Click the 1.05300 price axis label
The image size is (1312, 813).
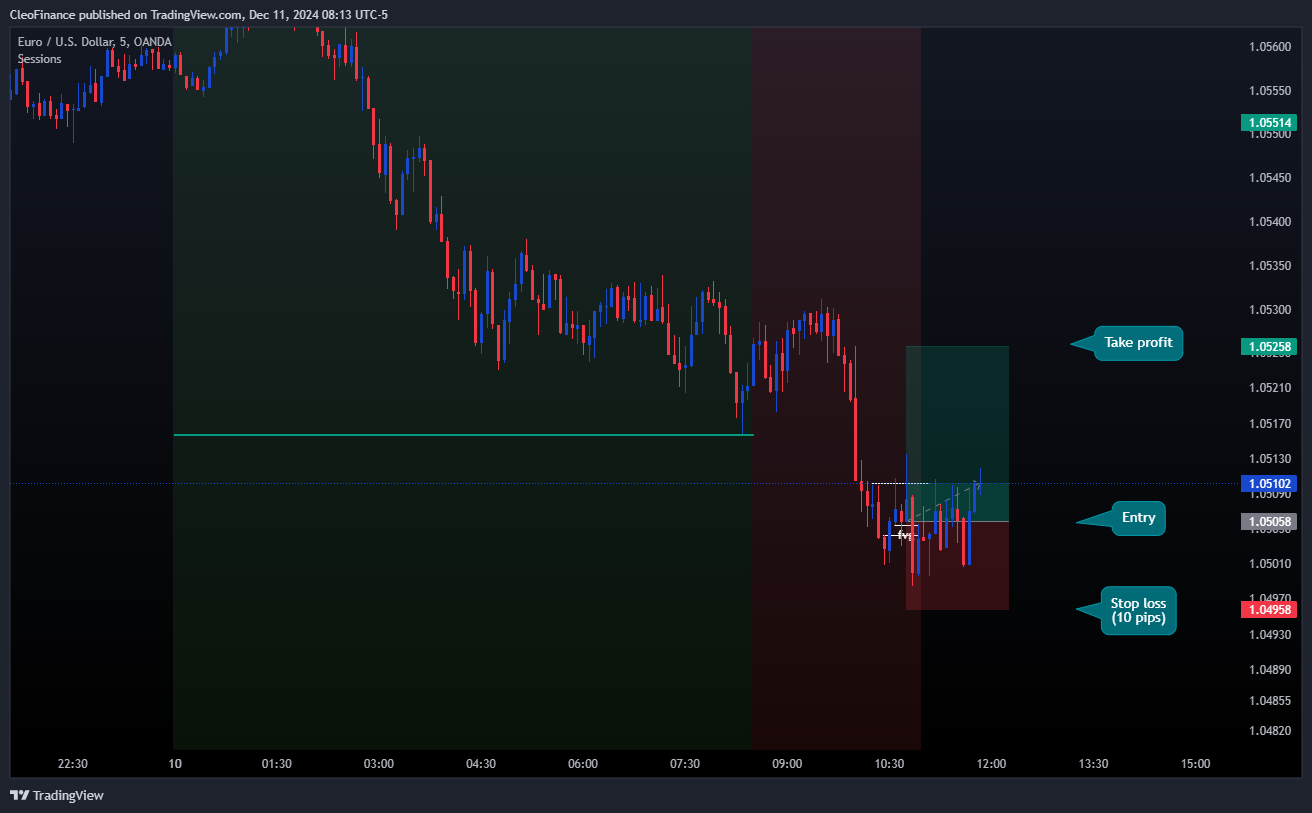(x=1270, y=309)
